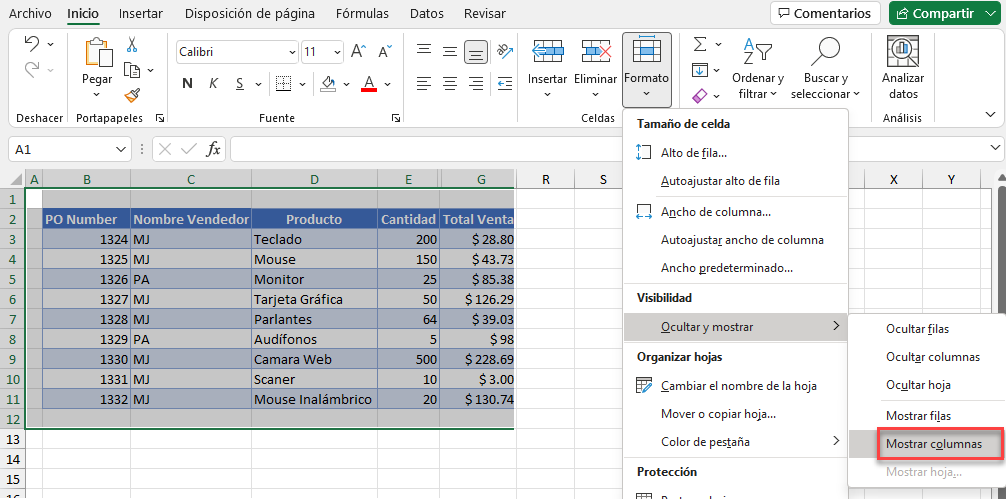Increase font size with larger A
The height and width of the screenshot is (499, 1006).
click(x=359, y=52)
